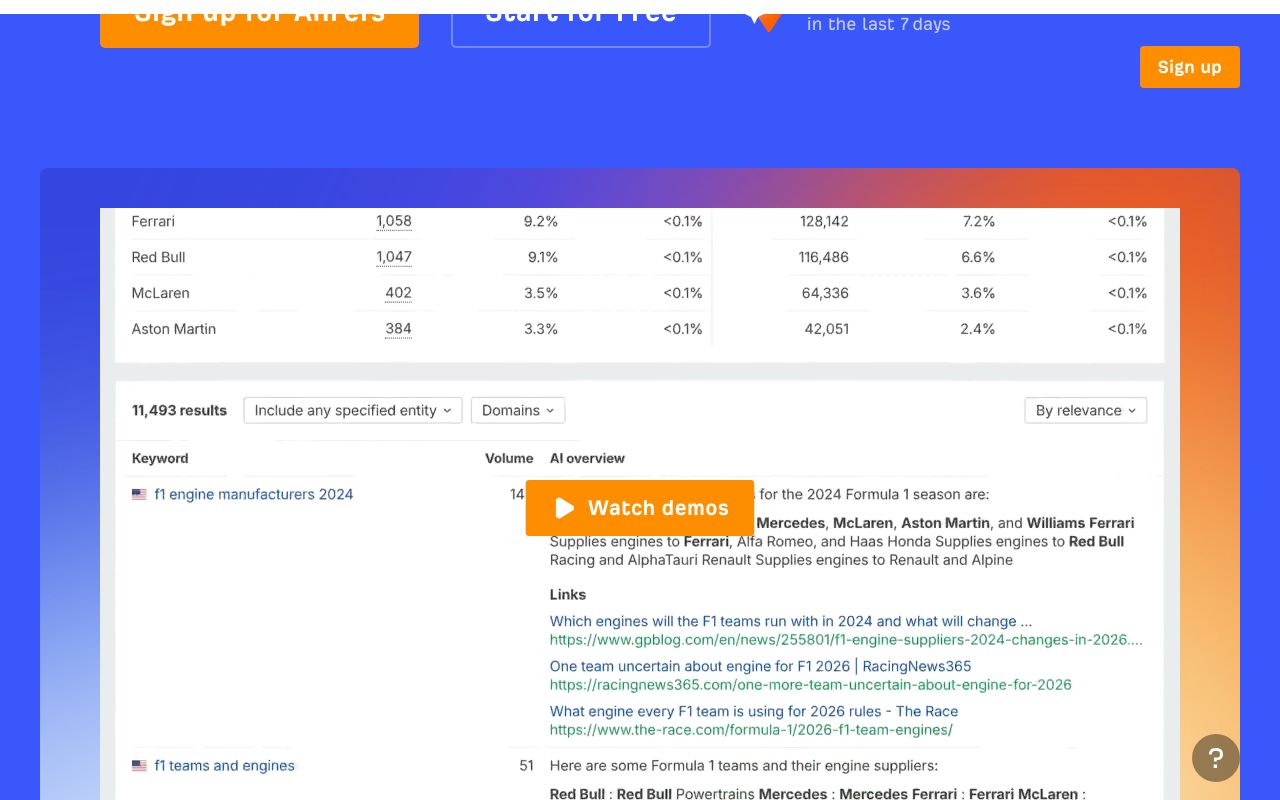Image resolution: width=1280 pixels, height=800 pixels.
Task: Click the volume 51 for f1 teams and engines
Action: click(526, 766)
